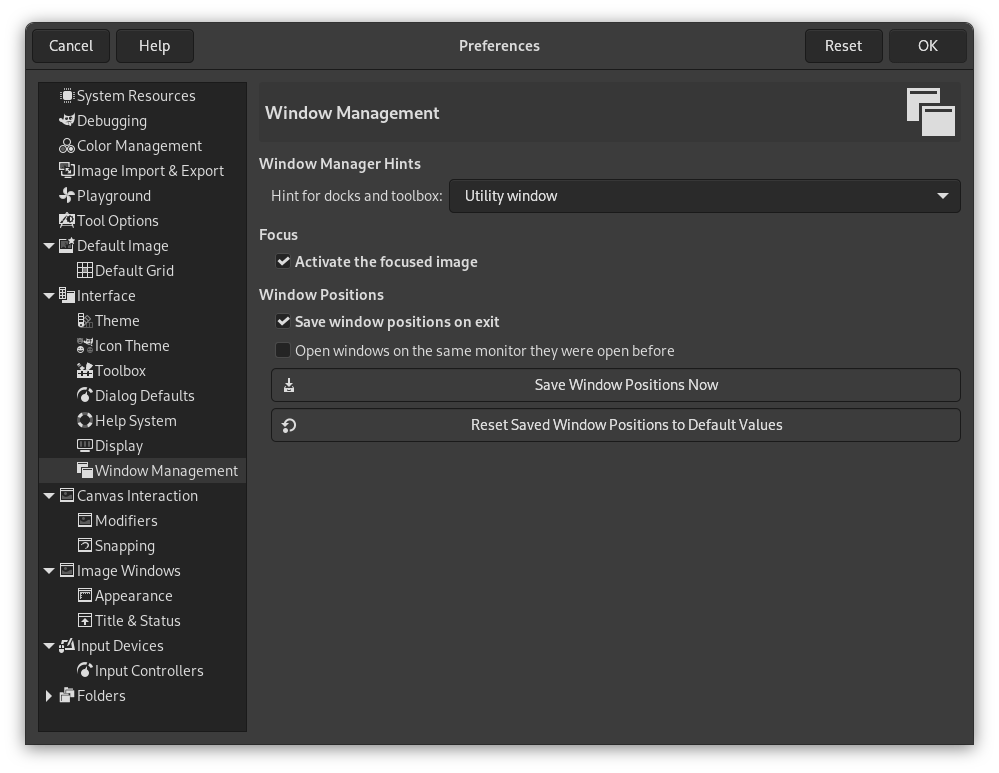This screenshot has width=999, height=773.
Task: Click the Window Management header icon
Action: [930, 111]
